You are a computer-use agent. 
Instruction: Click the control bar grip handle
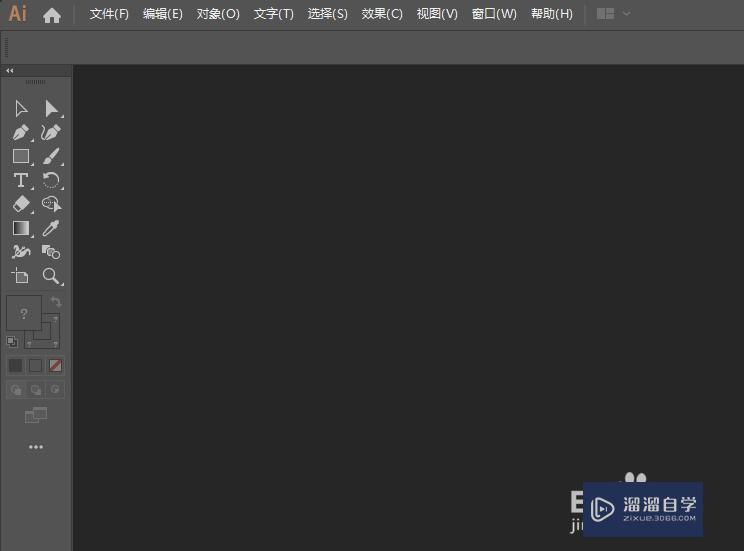tap(6, 47)
